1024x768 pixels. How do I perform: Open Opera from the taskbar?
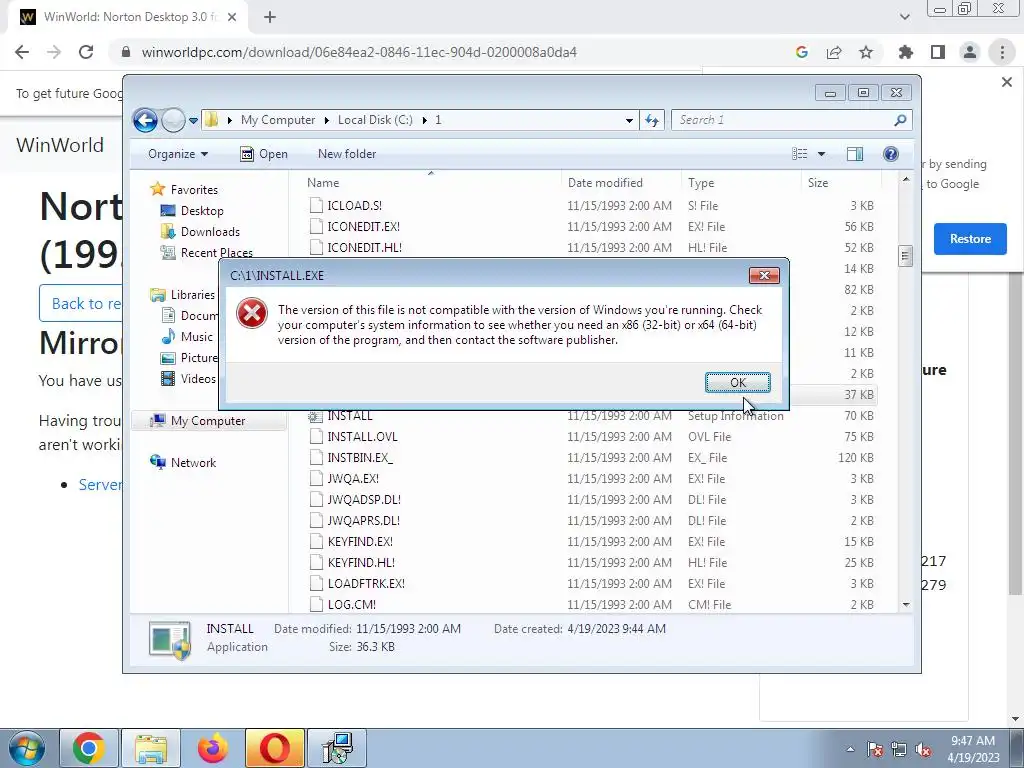point(275,748)
